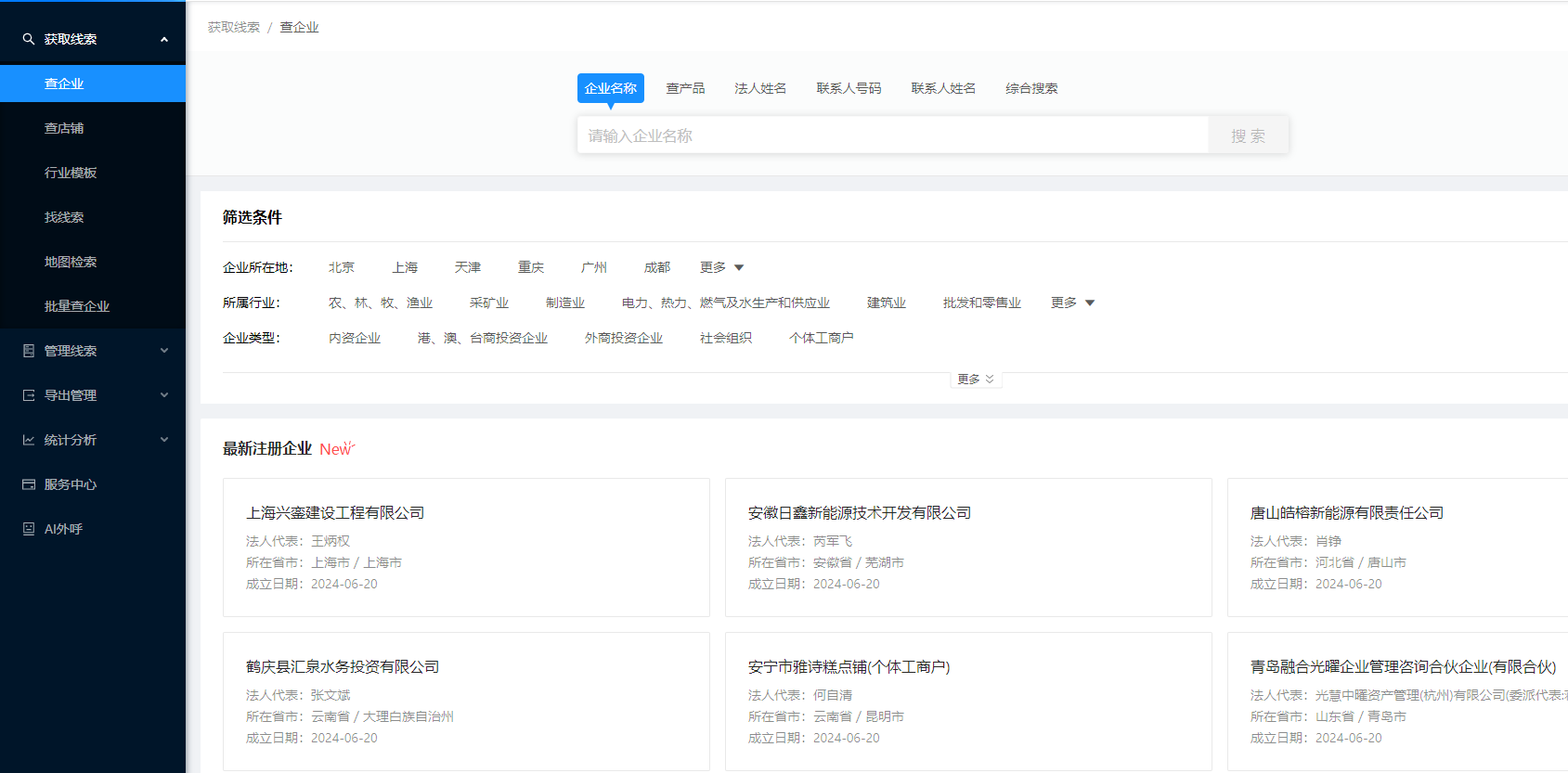Open 导出管理 menu in the sidebar

point(93,395)
